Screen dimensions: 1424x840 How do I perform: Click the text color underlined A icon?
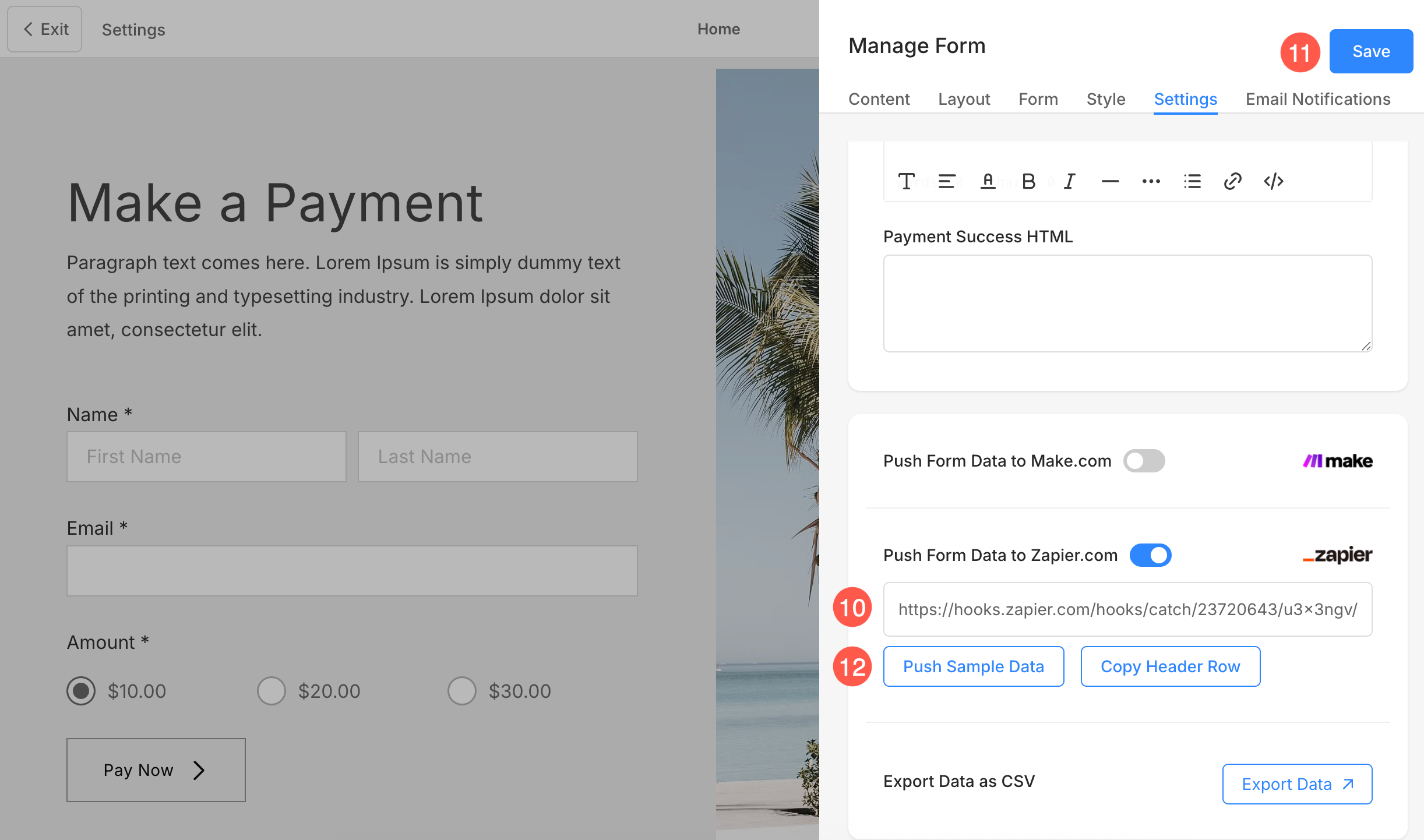(x=988, y=181)
